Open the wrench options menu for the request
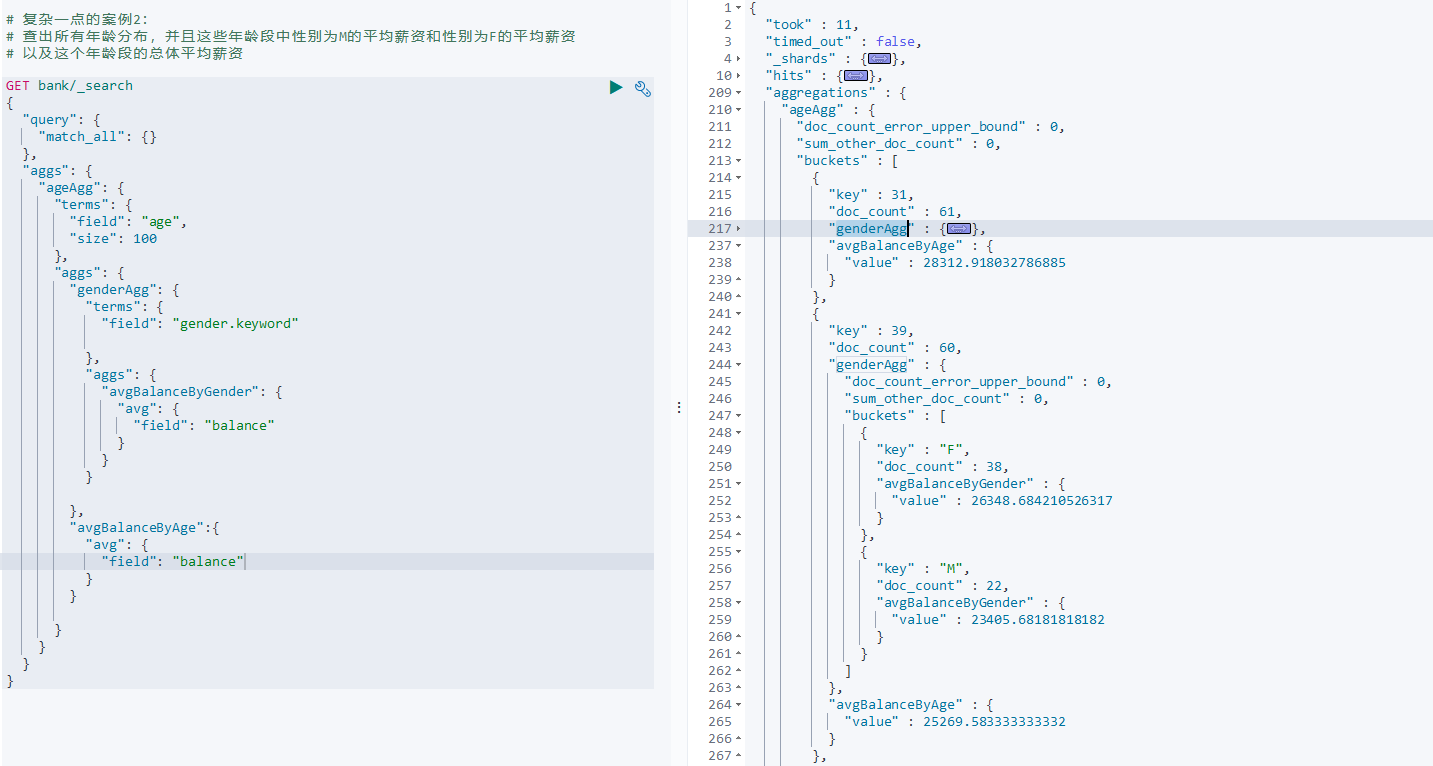The width and height of the screenshot is (1433, 766). tap(643, 88)
